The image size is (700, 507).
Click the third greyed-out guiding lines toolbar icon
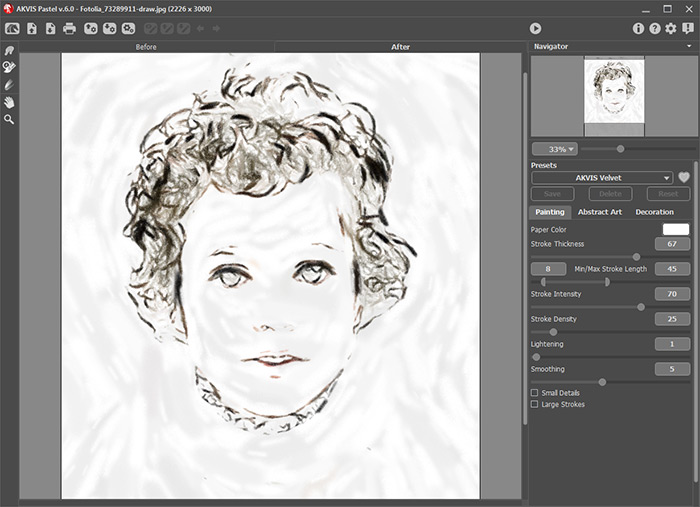click(183, 29)
